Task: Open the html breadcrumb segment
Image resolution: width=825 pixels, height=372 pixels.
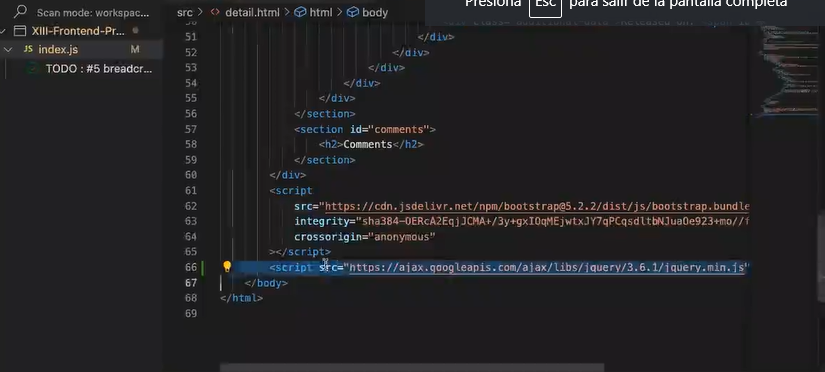Action: click(x=321, y=12)
